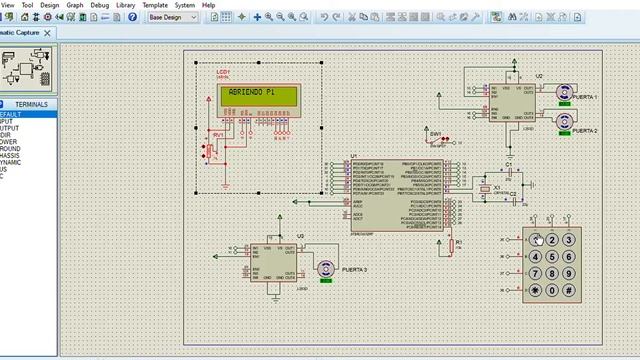Image resolution: width=640 pixels, height=360 pixels.
Task: Click the Exit to Parent Sheet icon
Action: tap(562, 17)
